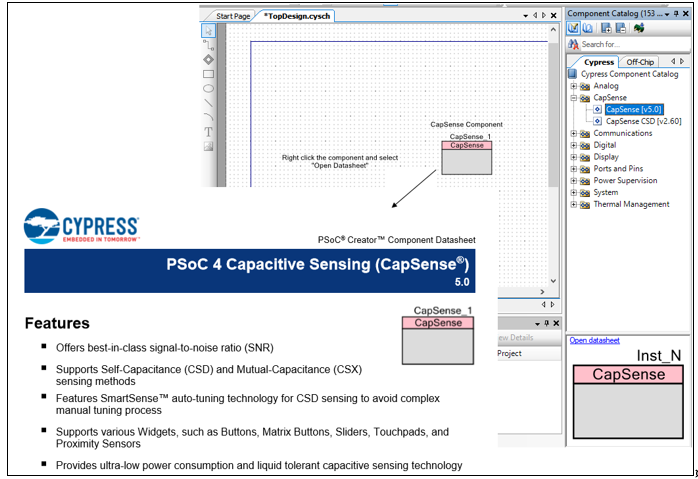Toggle the first catalog filter icon

tap(573, 28)
